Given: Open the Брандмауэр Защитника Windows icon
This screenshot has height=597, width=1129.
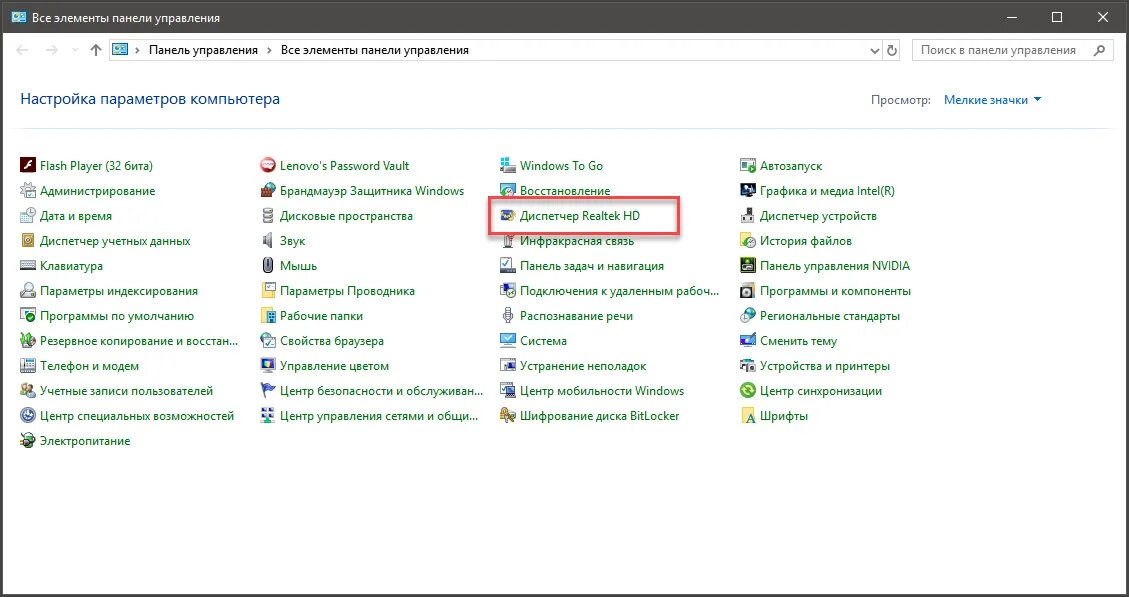Looking at the screenshot, I should (268, 191).
